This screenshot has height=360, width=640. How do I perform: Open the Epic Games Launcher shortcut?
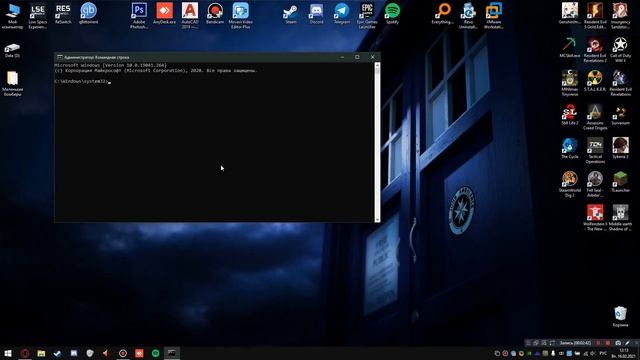click(367, 15)
